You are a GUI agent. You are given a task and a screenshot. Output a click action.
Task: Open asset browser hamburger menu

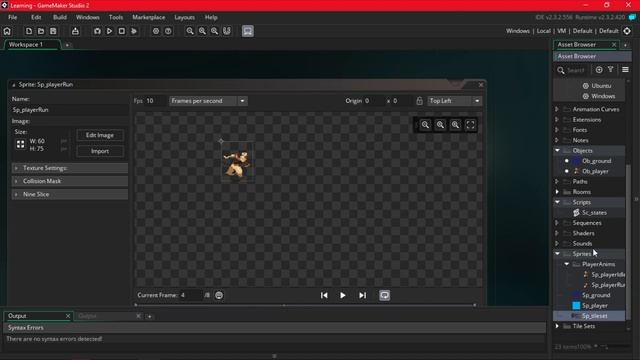(625, 70)
